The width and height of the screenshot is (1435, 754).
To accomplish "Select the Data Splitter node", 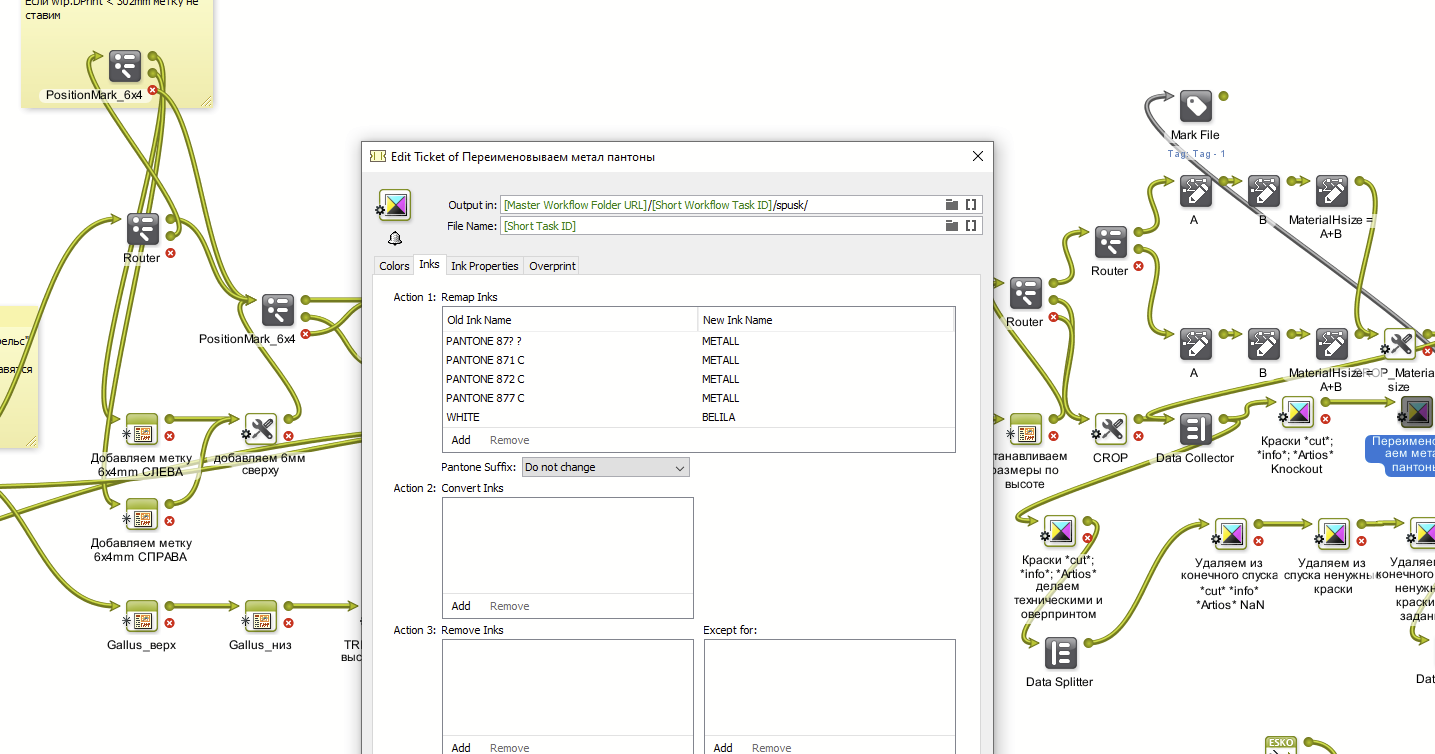I will [x=1060, y=653].
